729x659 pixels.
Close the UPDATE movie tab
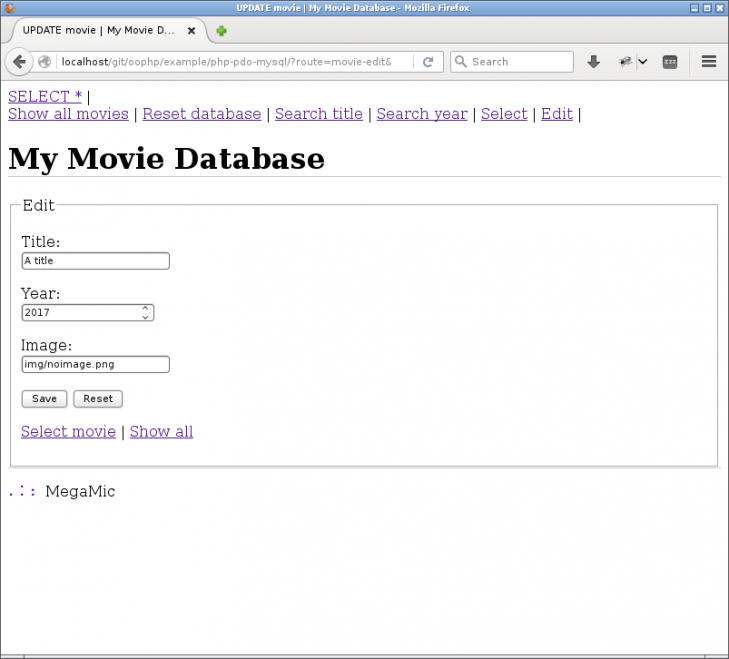click(x=191, y=31)
